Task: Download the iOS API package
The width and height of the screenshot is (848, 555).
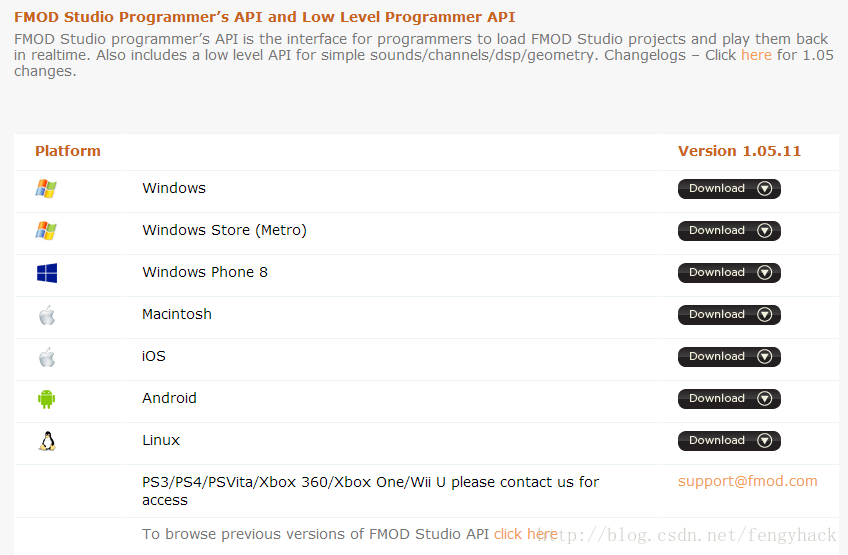Action: tap(729, 356)
